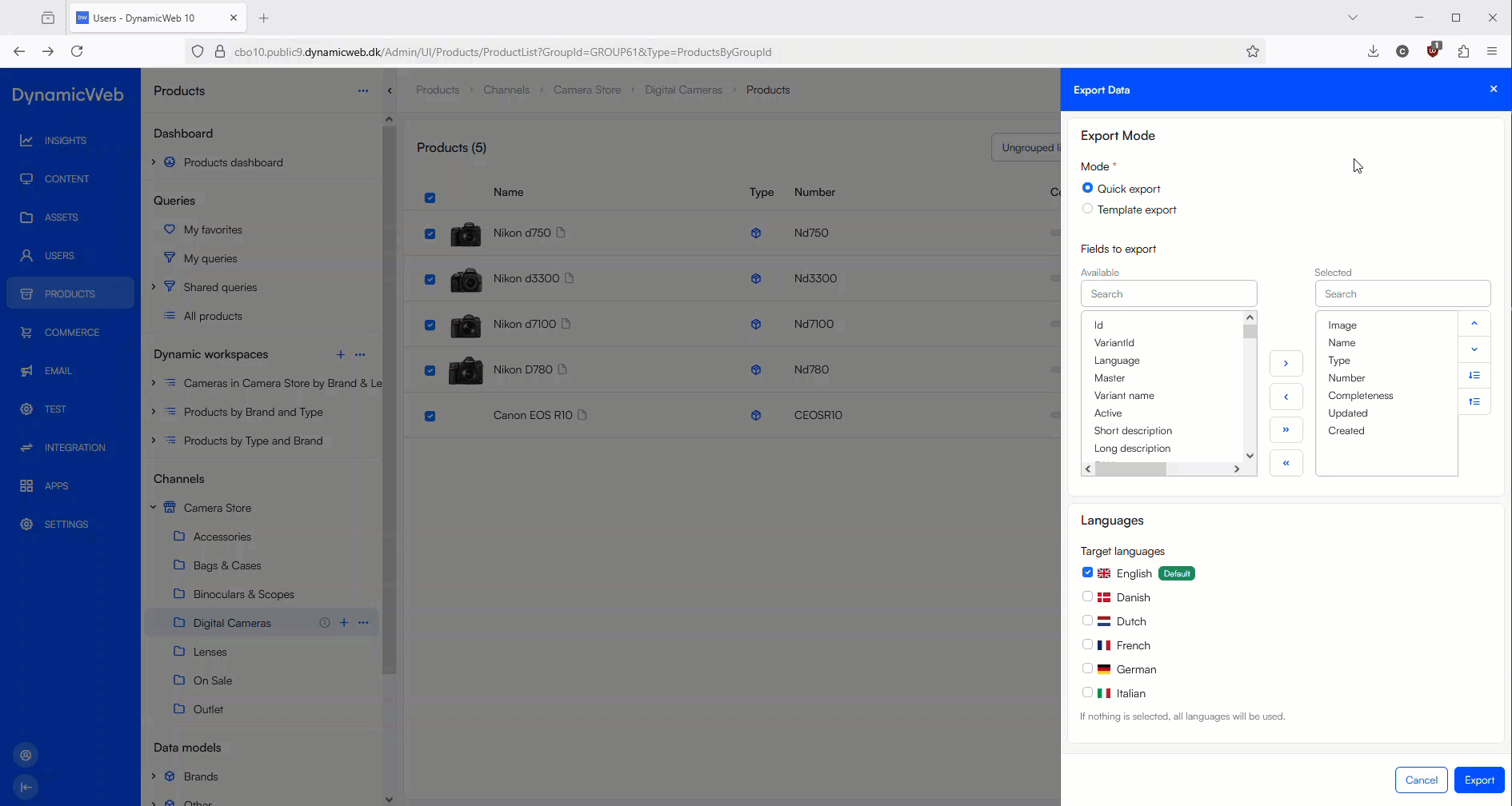Expand the Brands data model node
This screenshot has width=1512, height=806.
pos(154,776)
